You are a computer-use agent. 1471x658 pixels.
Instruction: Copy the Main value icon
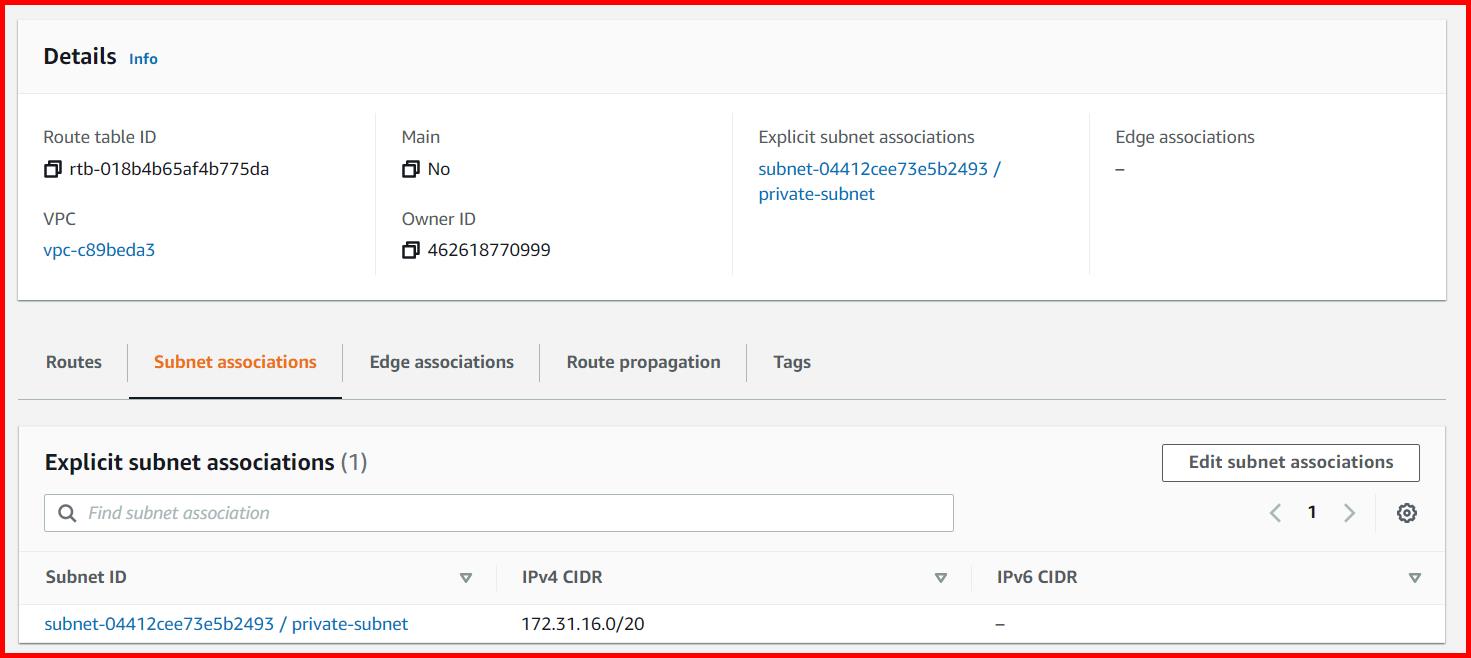point(410,170)
